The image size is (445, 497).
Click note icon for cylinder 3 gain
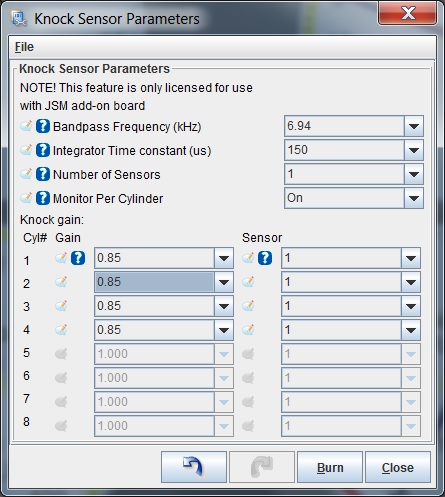(x=61, y=306)
